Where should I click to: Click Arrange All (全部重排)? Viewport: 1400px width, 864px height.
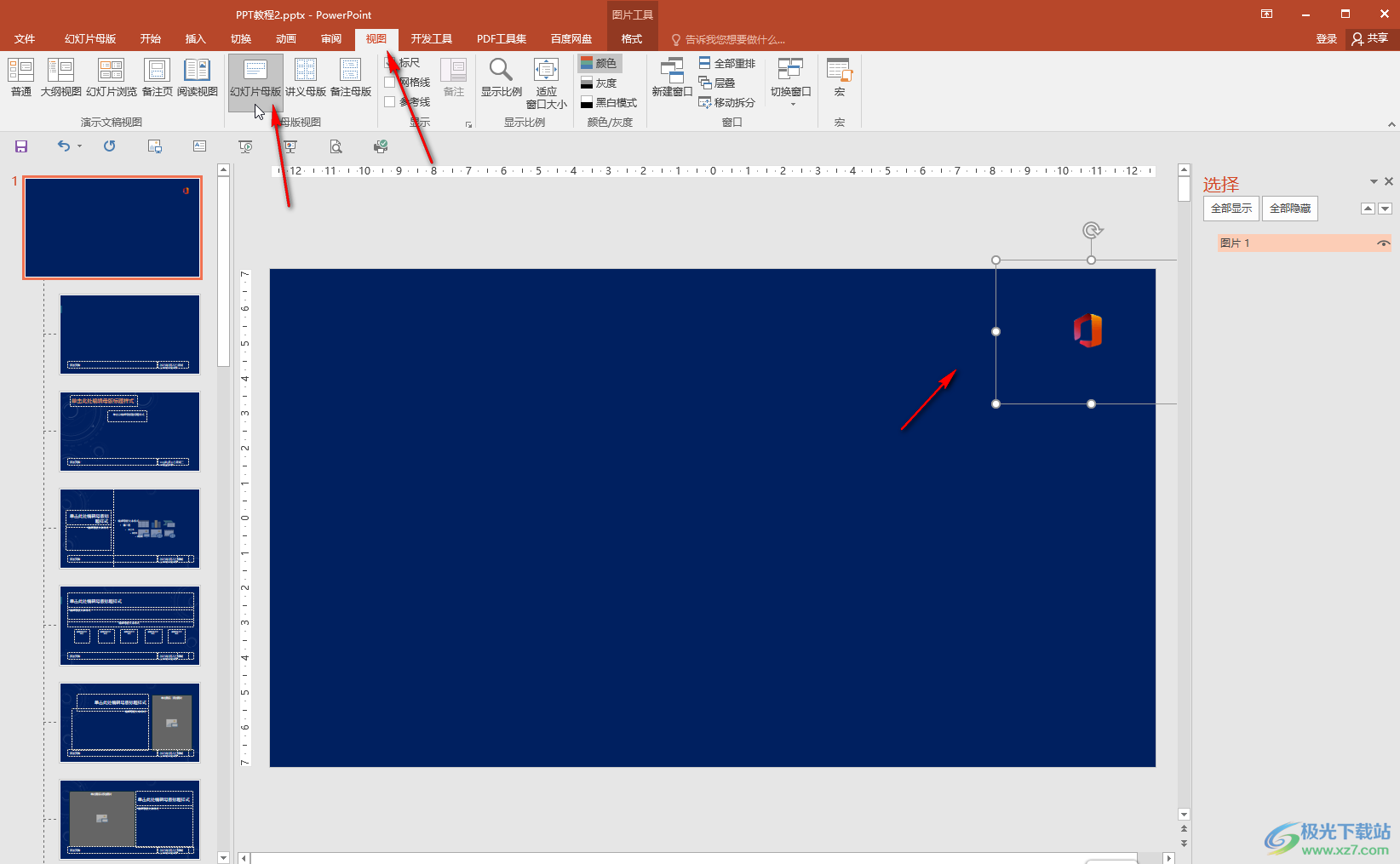(727, 63)
